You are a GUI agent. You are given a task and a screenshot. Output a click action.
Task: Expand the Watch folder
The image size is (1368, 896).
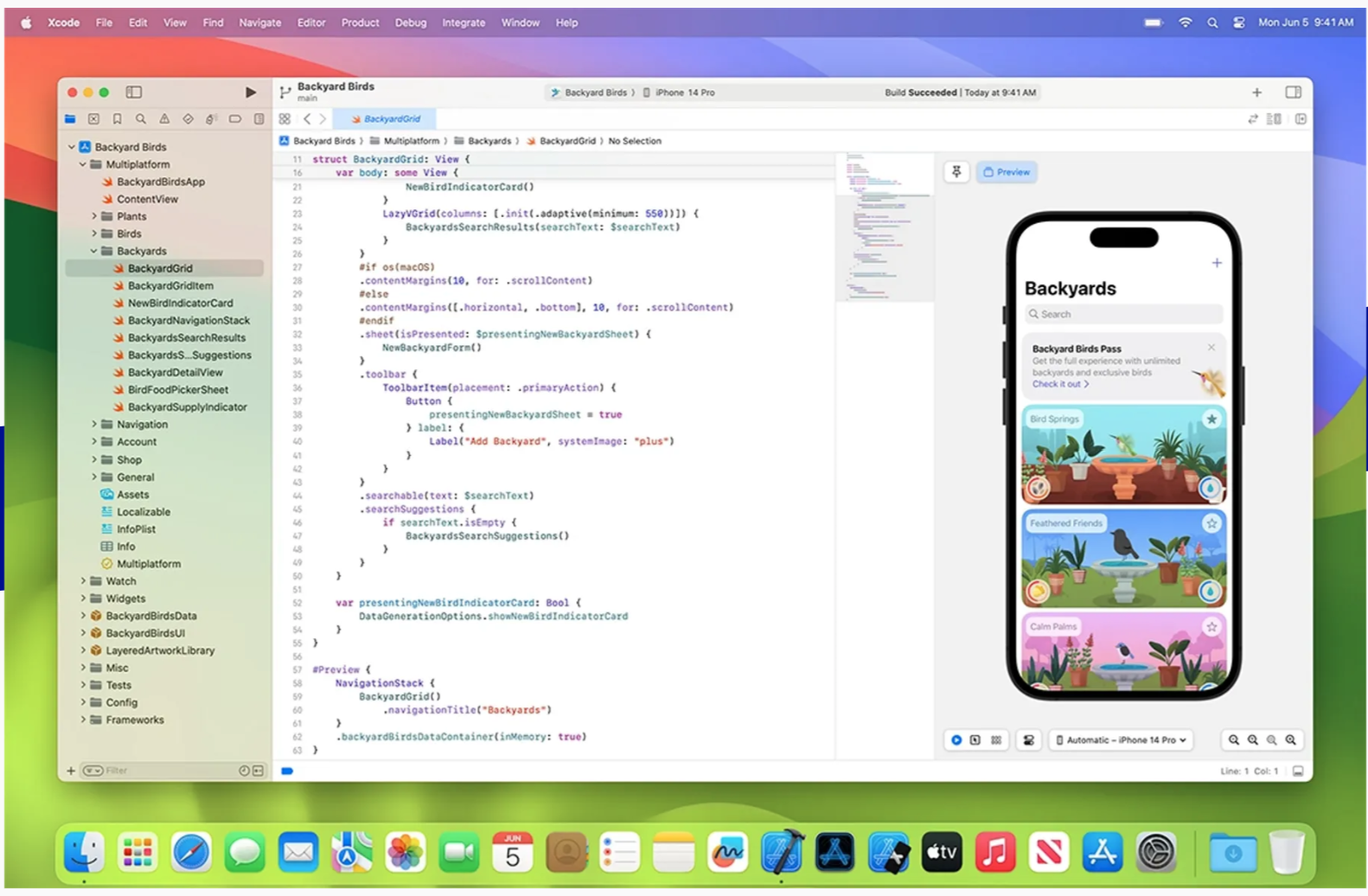pyautogui.click(x=83, y=581)
